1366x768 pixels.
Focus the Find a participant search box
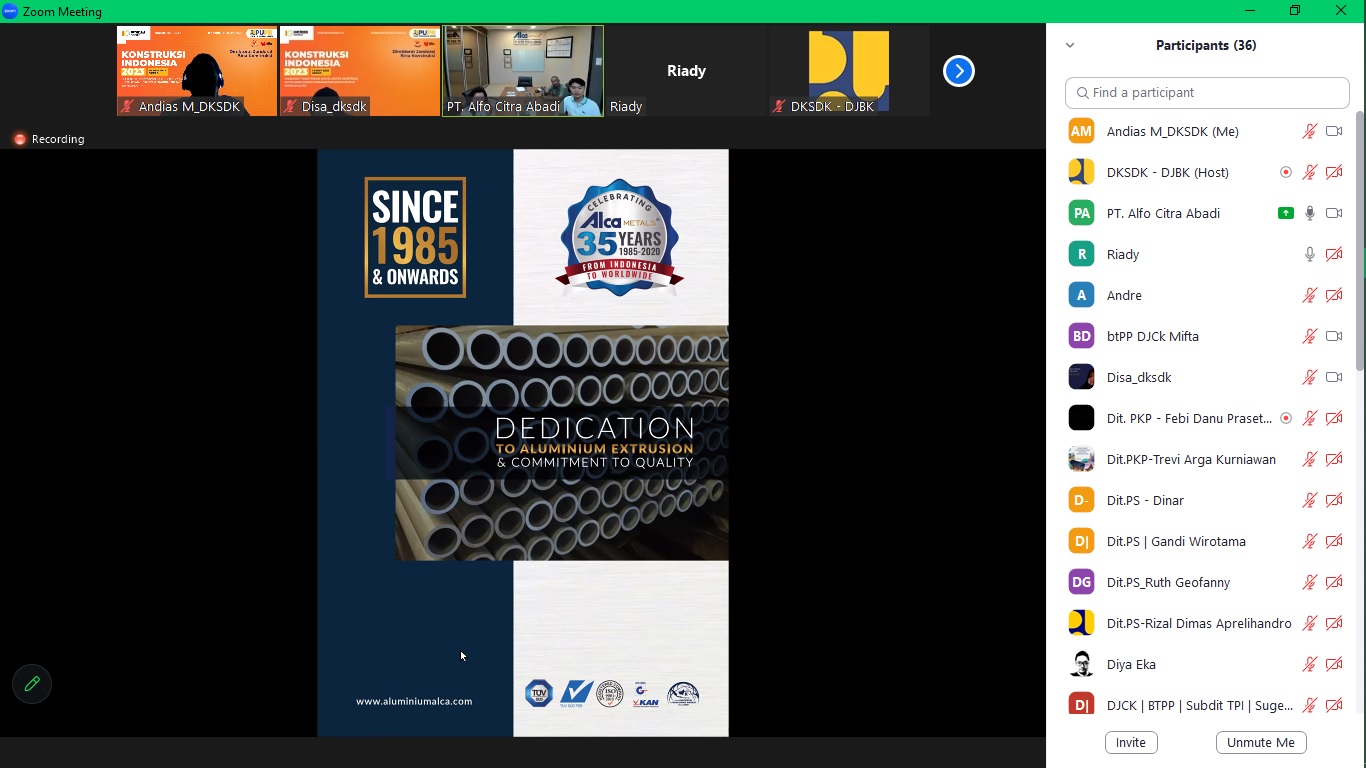[1207, 92]
